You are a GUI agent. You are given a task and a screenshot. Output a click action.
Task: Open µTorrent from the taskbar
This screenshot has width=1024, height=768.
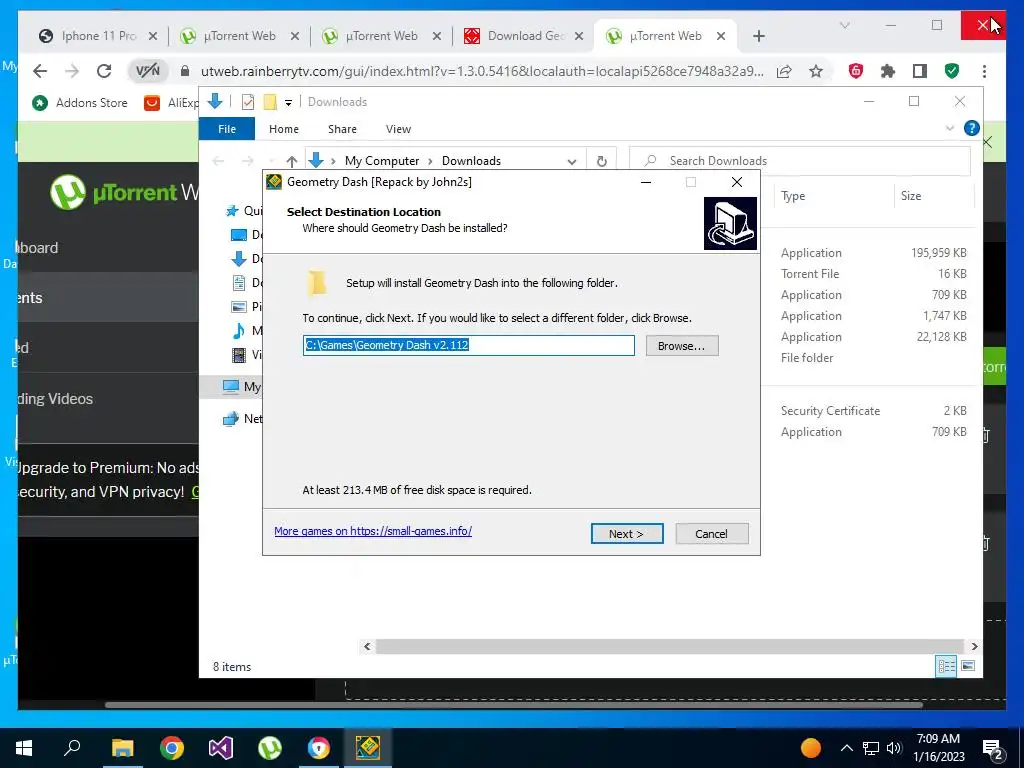pos(270,748)
